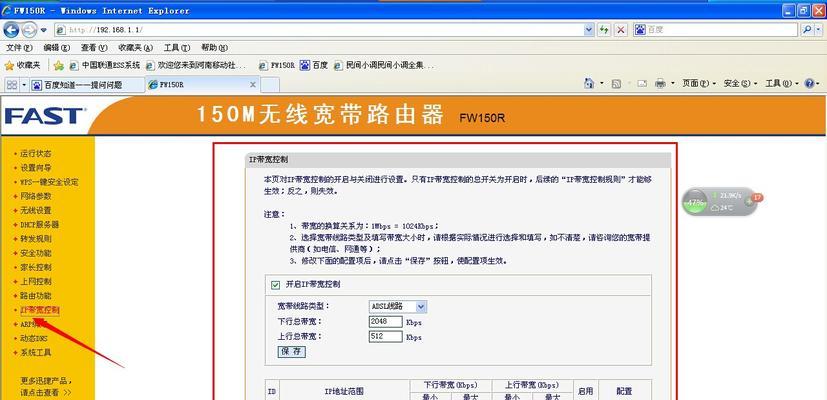Expand the address bar history dropdown arrow
The image size is (827, 400).
[x=589, y=30]
